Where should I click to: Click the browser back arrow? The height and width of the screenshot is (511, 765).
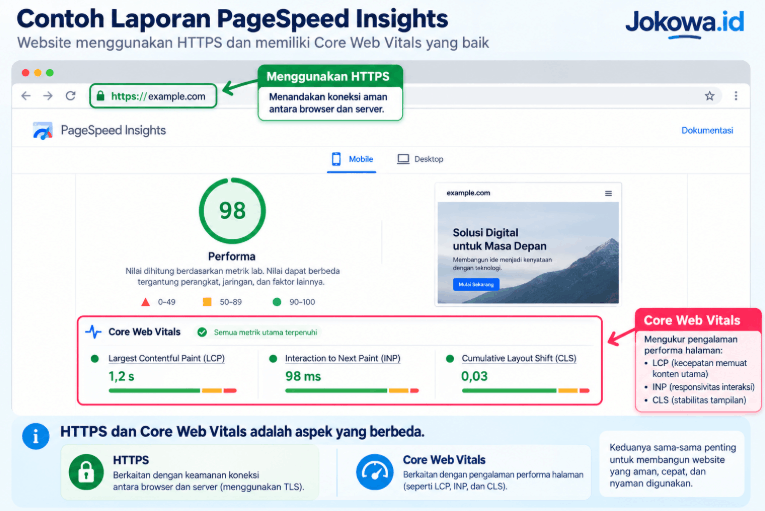tap(26, 96)
